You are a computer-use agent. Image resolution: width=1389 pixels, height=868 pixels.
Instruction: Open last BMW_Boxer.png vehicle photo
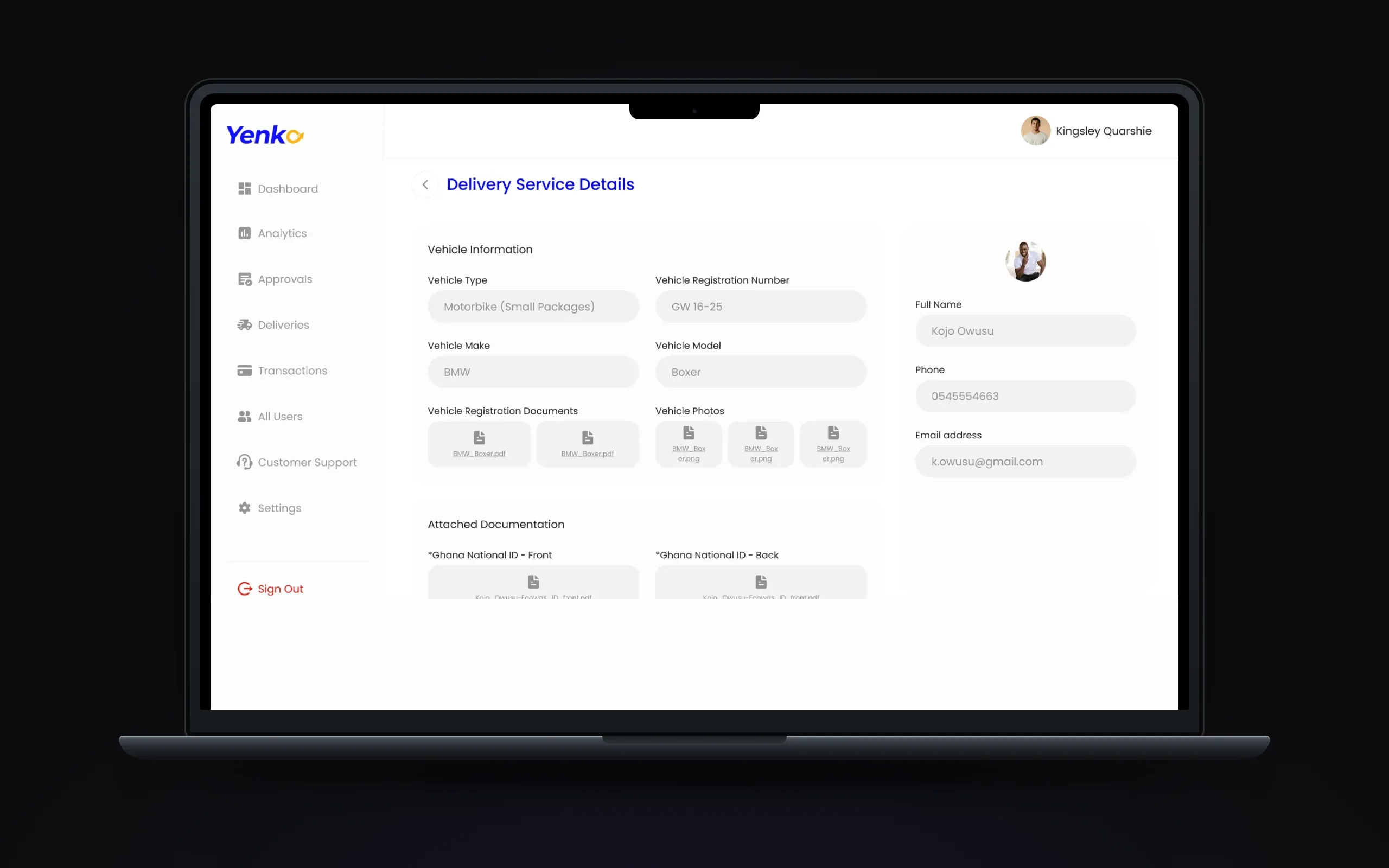tap(833, 444)
